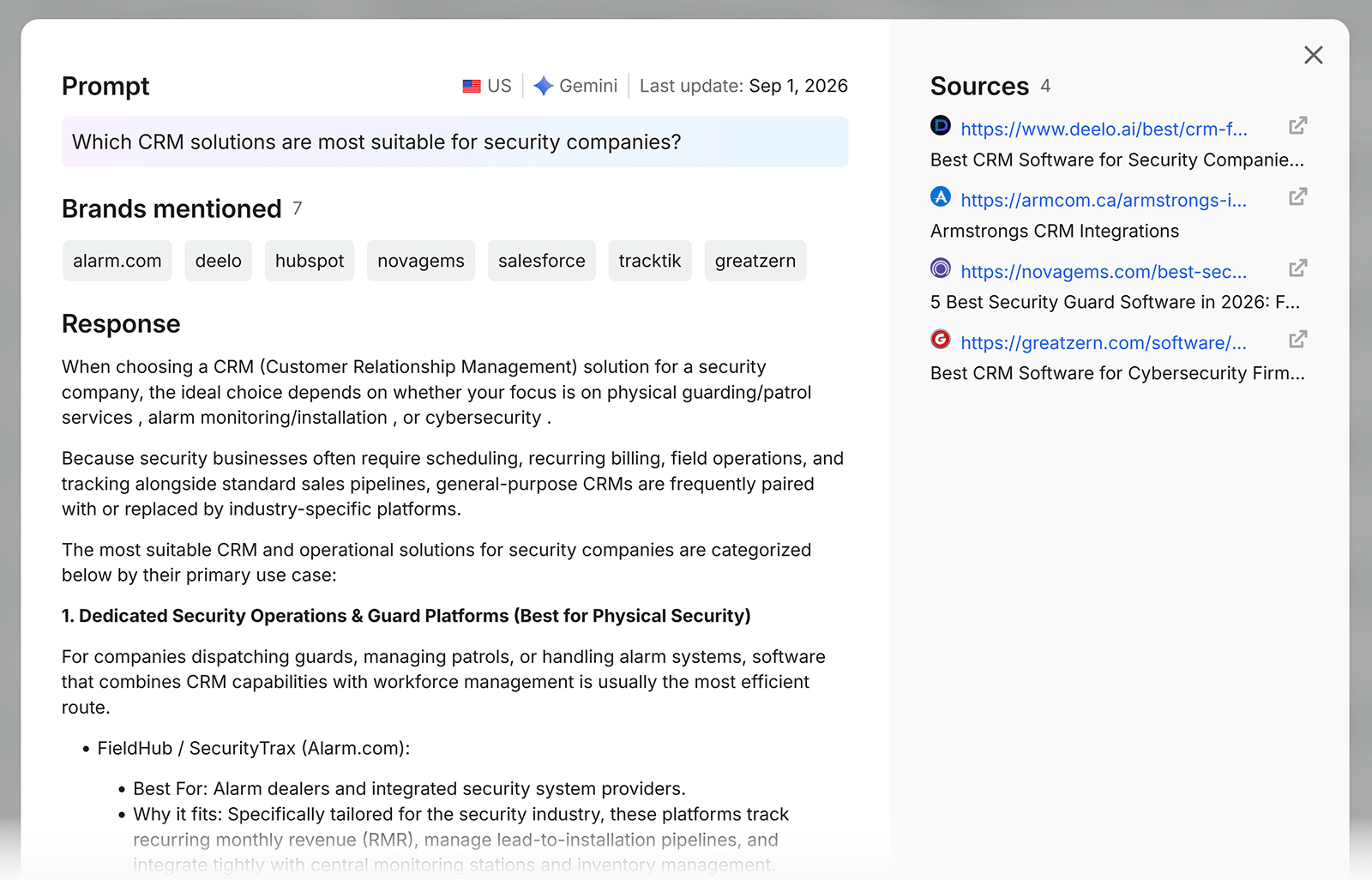Close the prompt details dialog
1372x880 pixels.
pos(1313,55)
